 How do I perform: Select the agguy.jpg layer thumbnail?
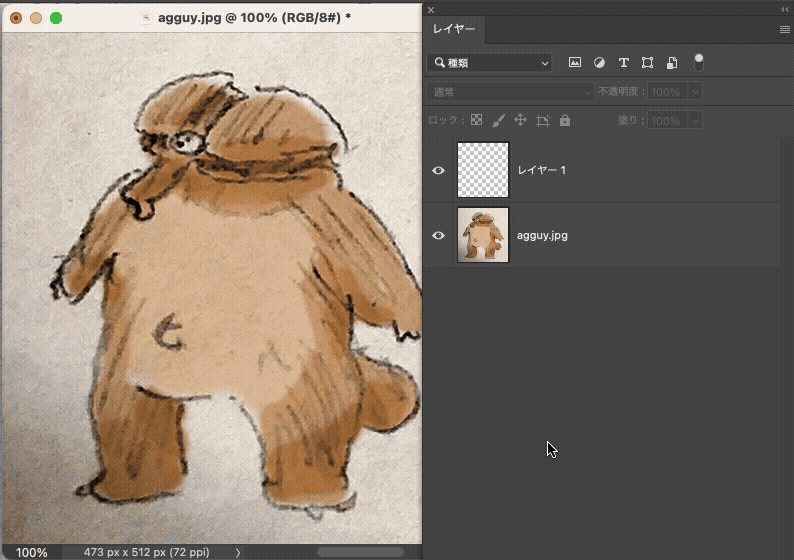483,235
